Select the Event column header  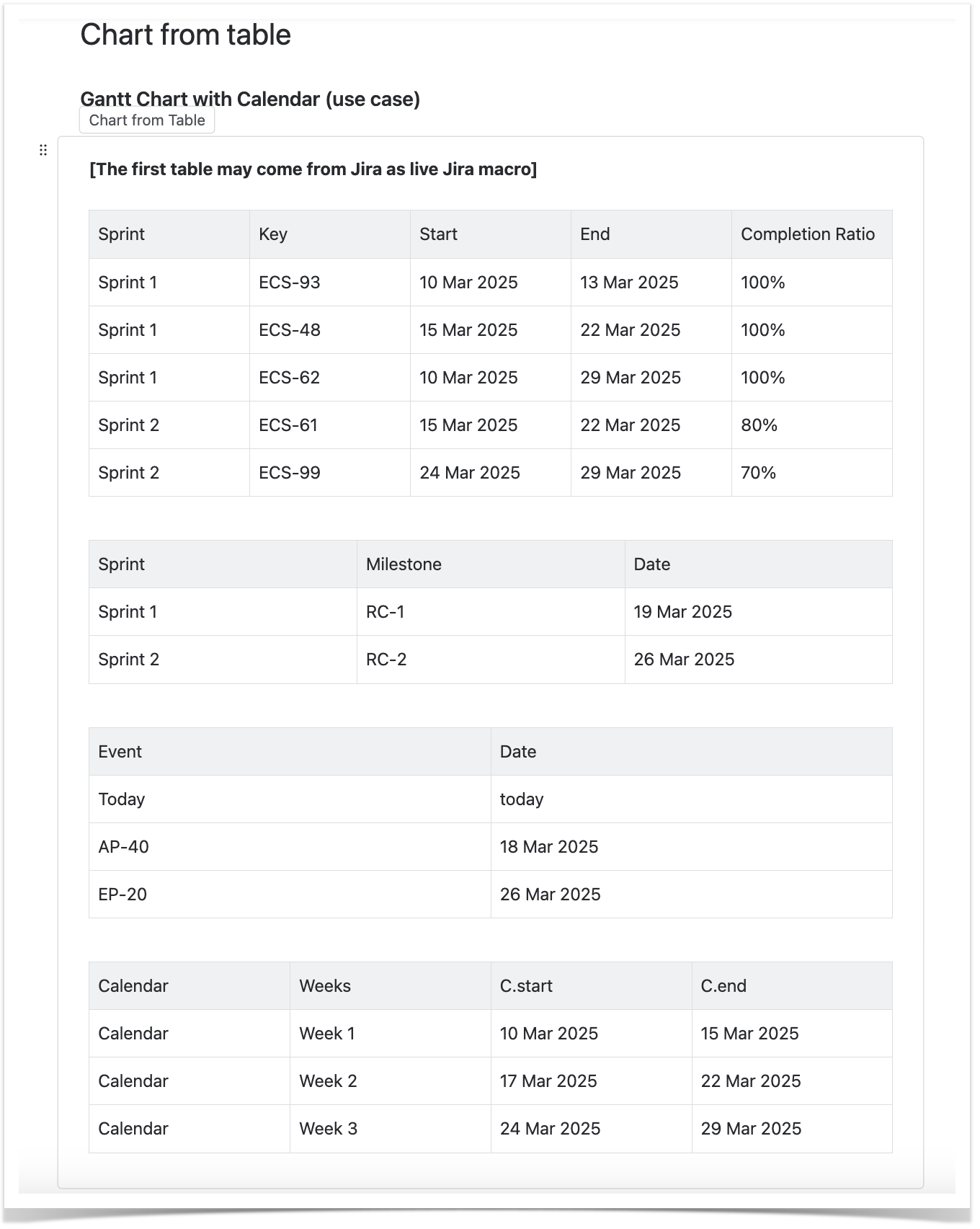120,752
